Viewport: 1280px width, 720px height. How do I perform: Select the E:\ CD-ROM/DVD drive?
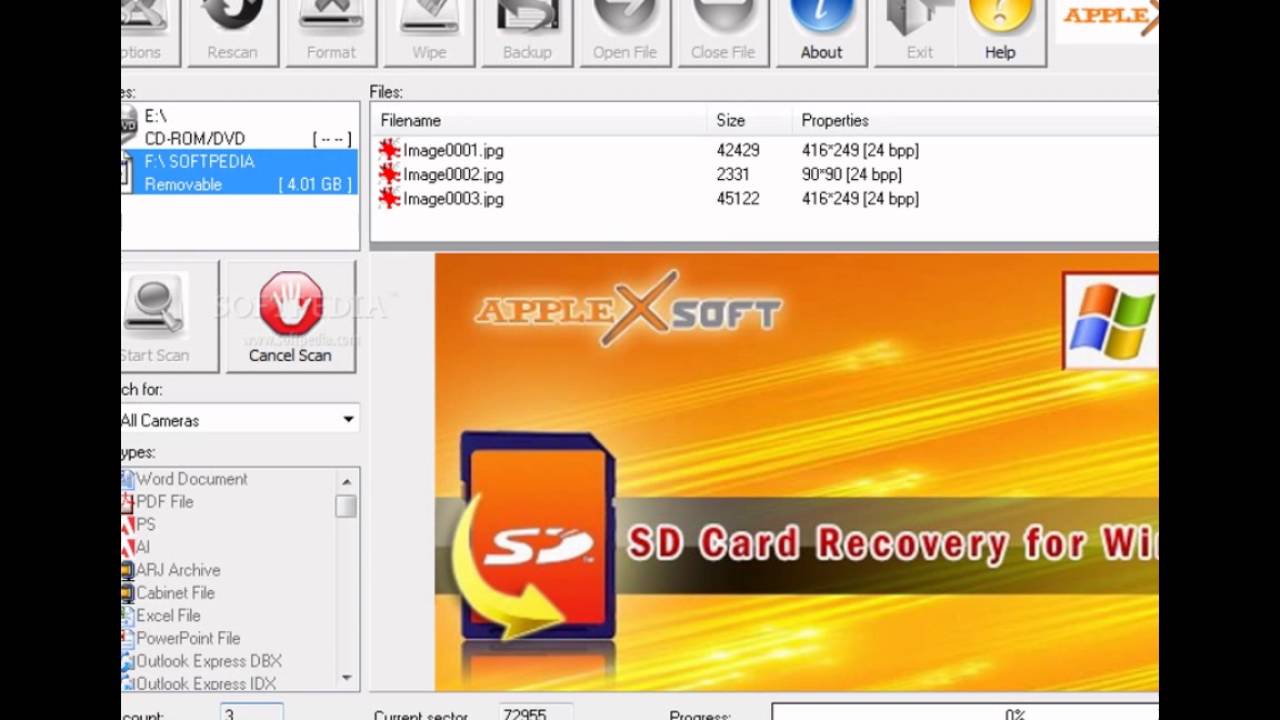coord(240,127)
